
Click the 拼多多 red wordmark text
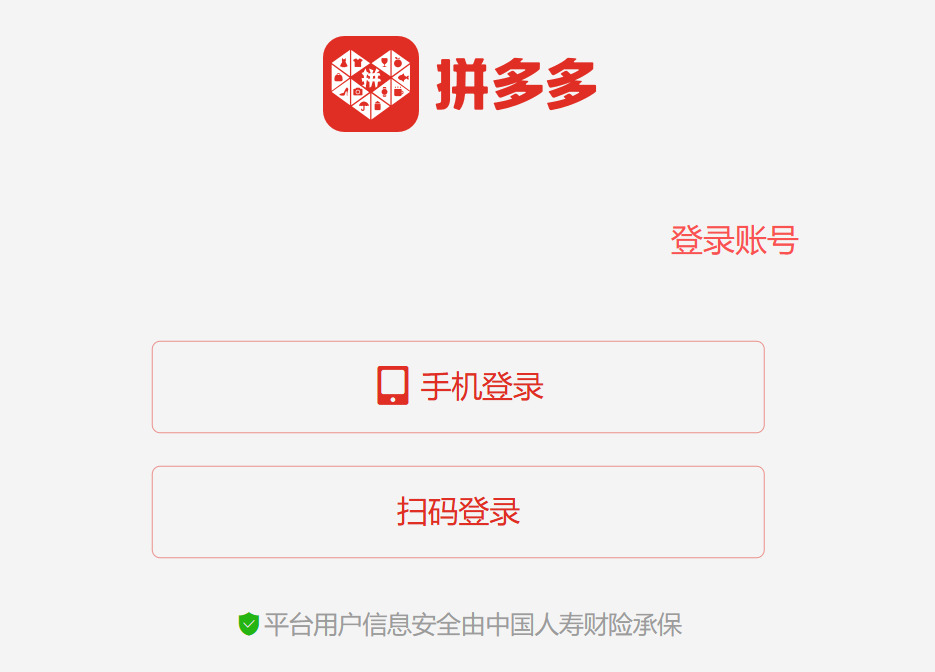coord(516,84)
